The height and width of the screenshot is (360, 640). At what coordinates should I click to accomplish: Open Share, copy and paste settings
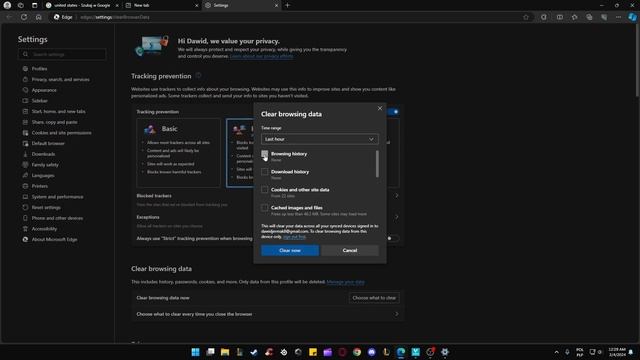pyautogui.click(x=54, y=122)
